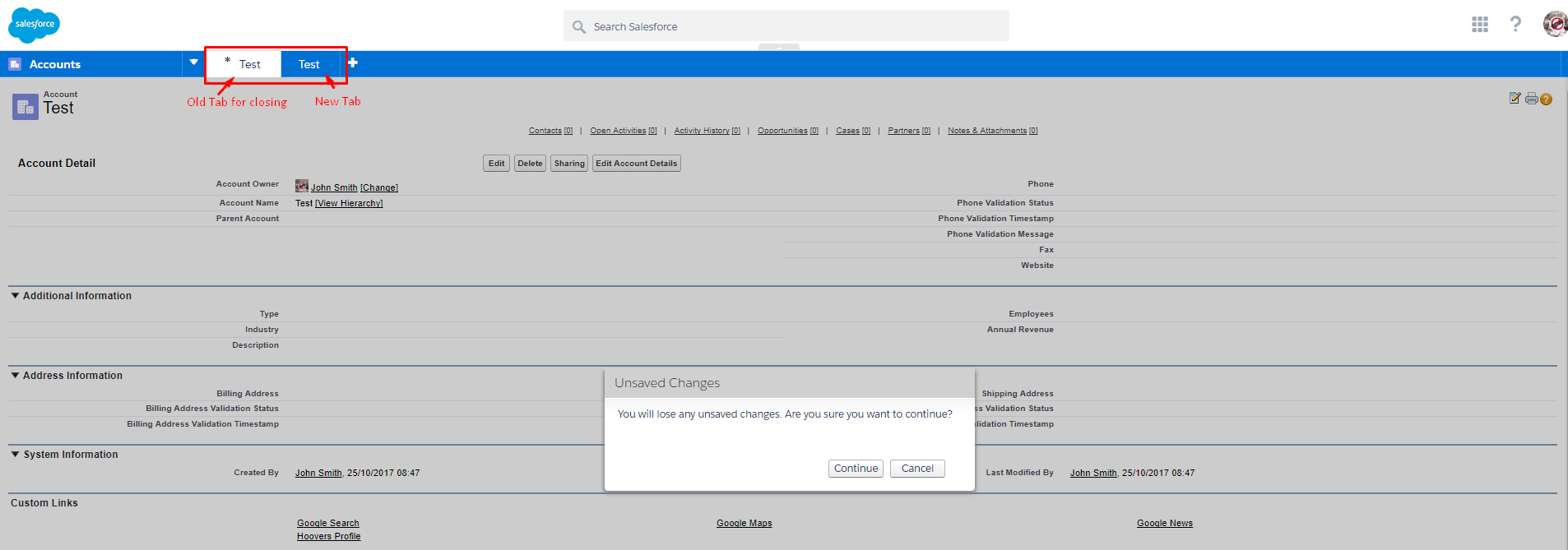
Task: Open the Accounts navigation item
Action: pyautogui.click(x=55, y=64)
